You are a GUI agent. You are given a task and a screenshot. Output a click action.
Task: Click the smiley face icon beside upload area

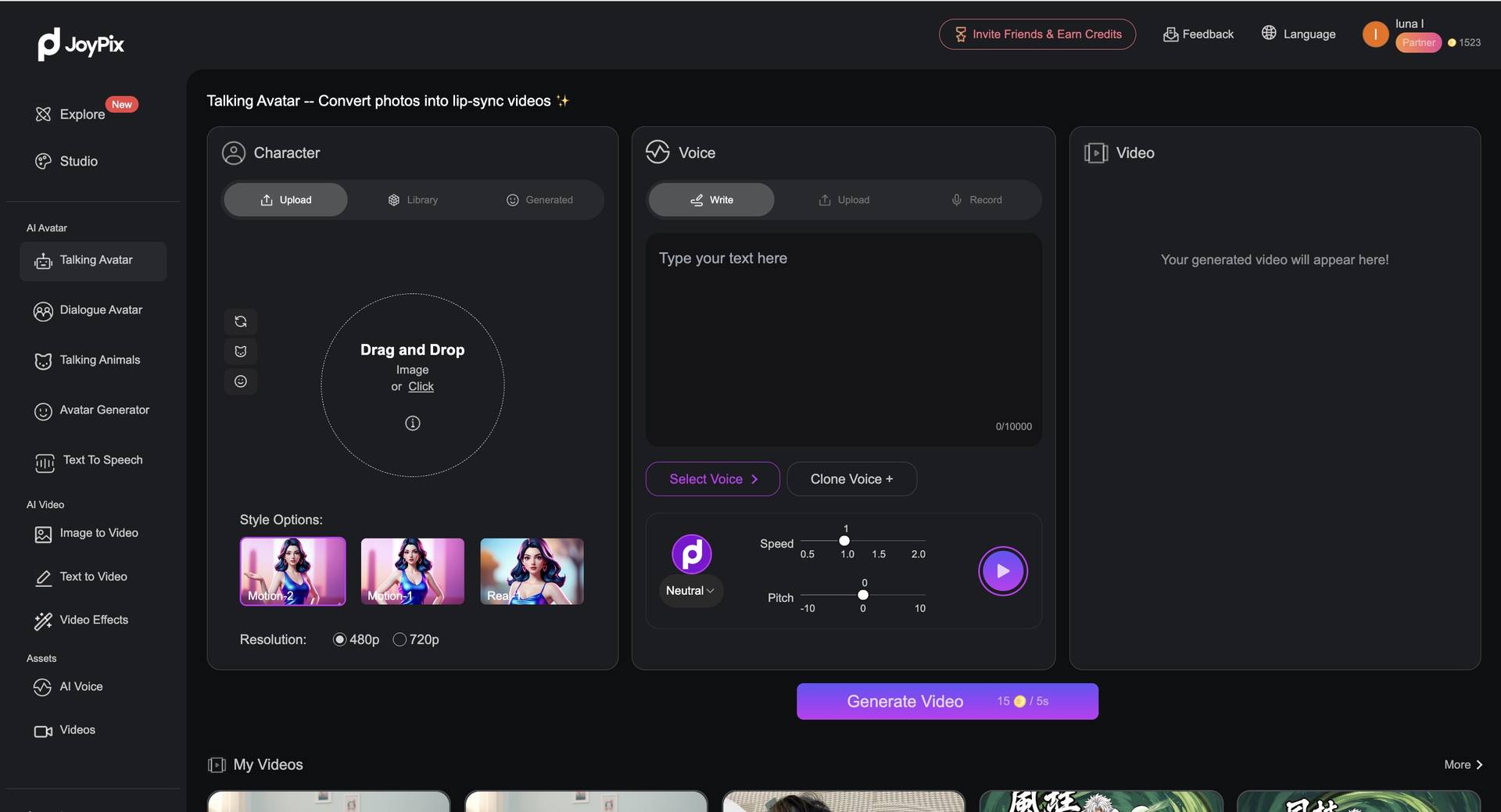click(241, 381)
